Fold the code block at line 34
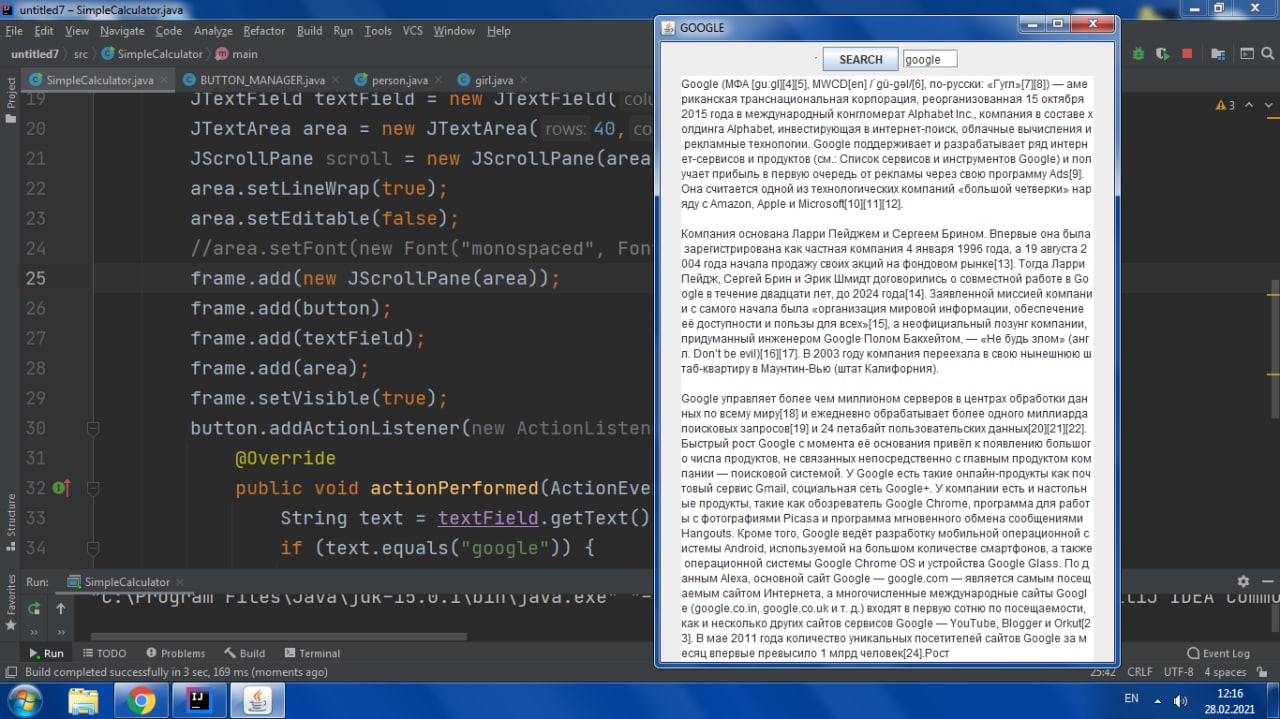Screen dimensions: 1280x719 coord(92,549)
